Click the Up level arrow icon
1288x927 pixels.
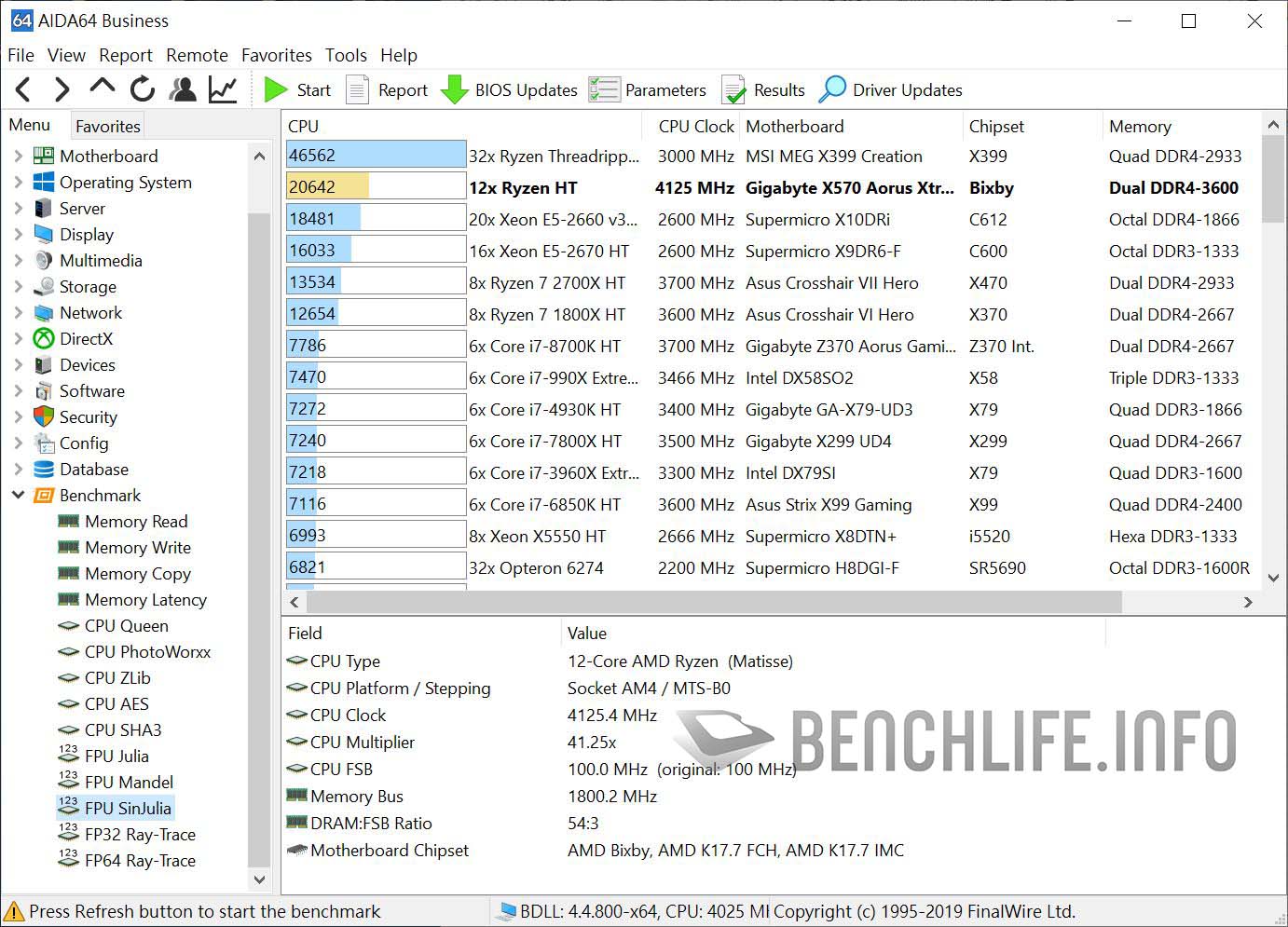[102, 88]
